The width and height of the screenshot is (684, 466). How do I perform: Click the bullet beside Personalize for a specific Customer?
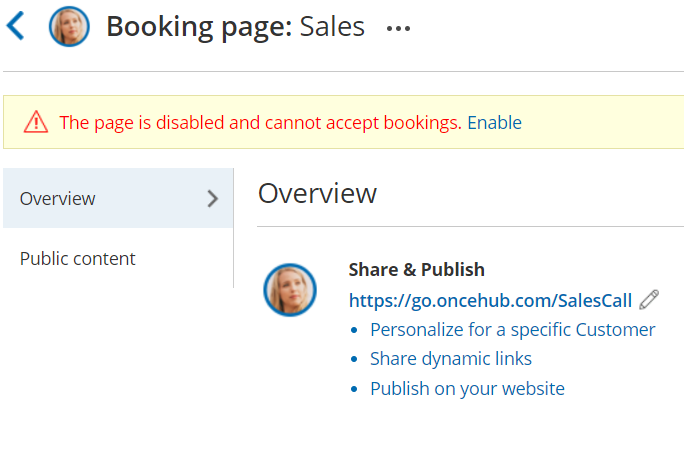tap(354, 330)
